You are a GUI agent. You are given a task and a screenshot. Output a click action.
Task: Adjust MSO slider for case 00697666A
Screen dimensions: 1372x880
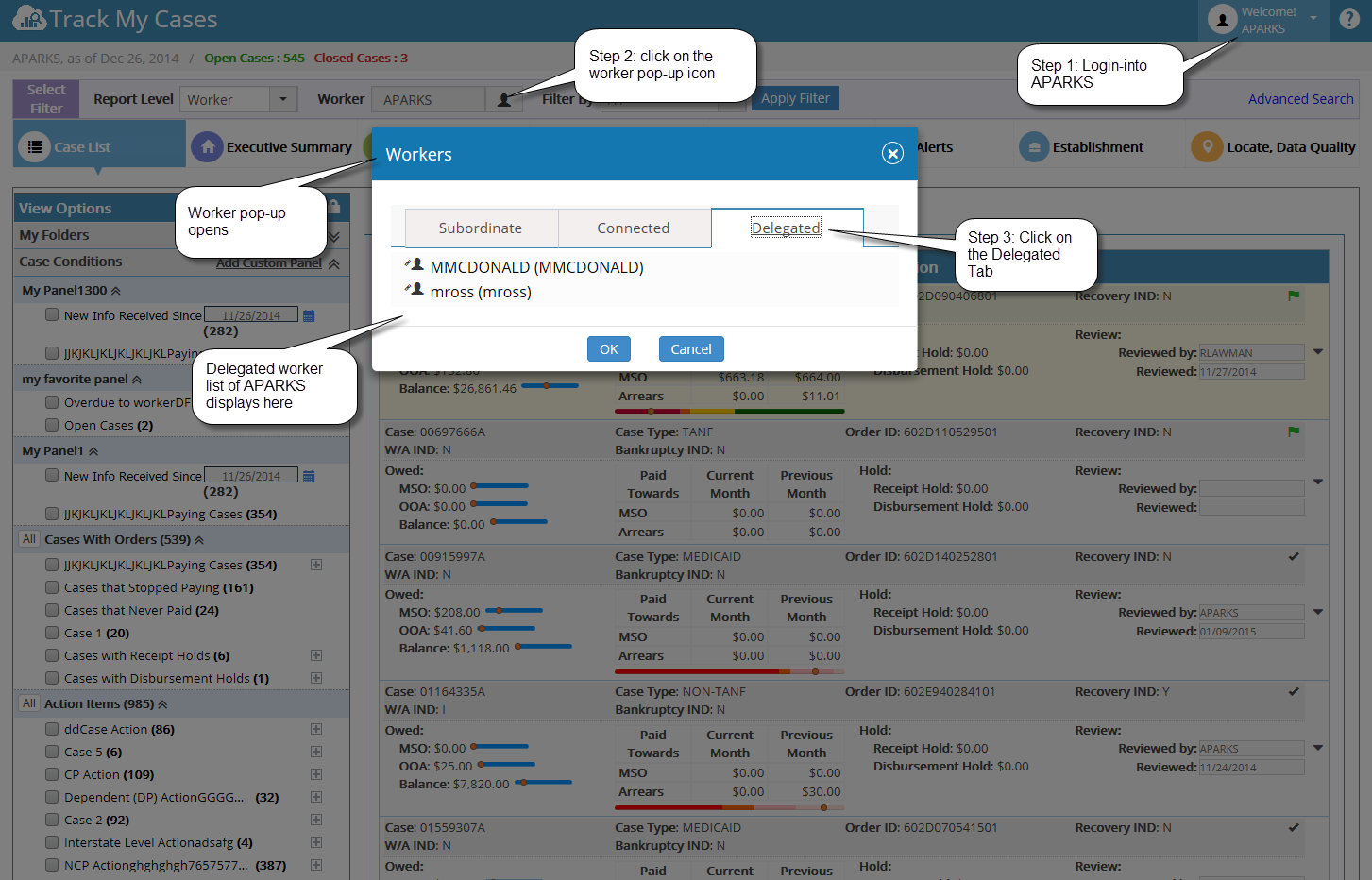(x=500, y=486)
